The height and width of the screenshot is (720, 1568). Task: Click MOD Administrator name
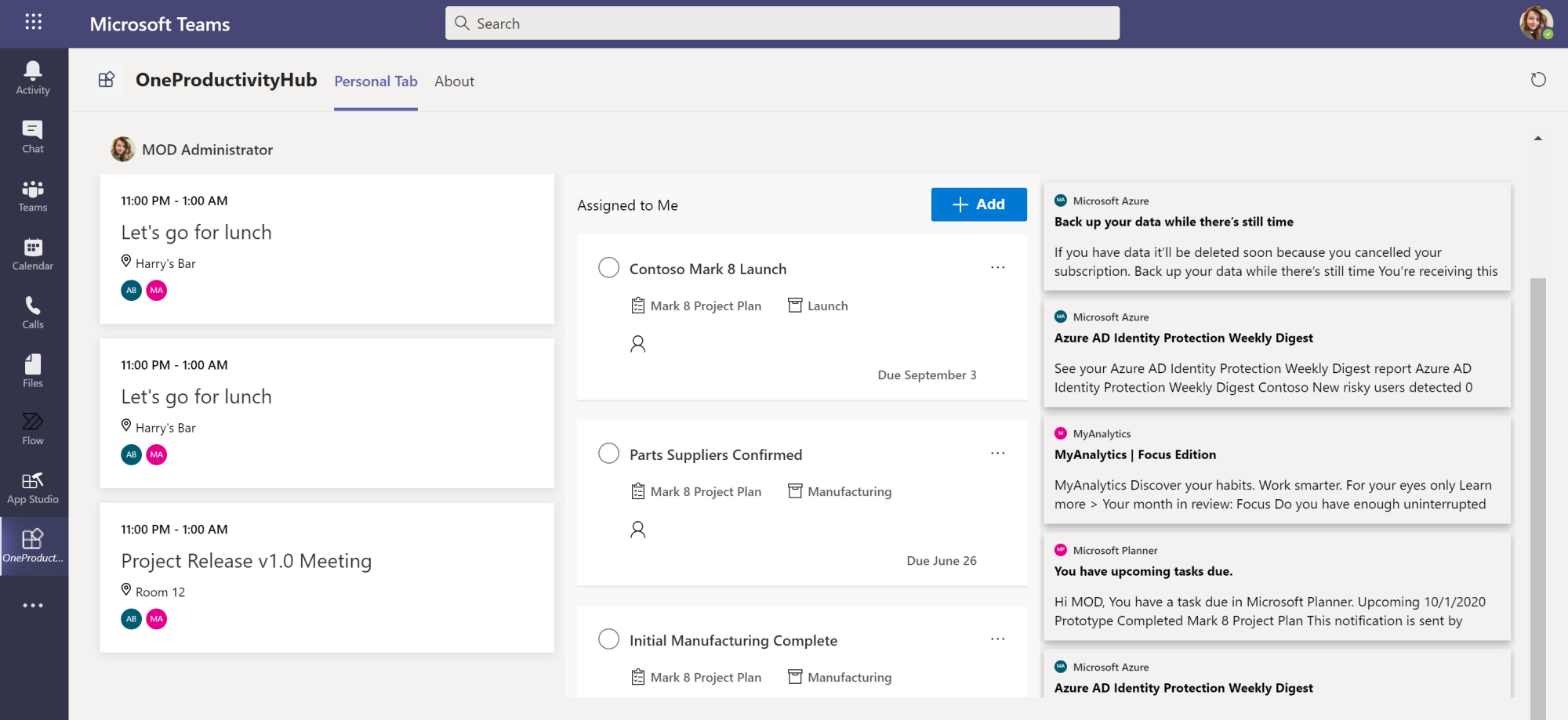pyautogui.click(x=207, y=150)
